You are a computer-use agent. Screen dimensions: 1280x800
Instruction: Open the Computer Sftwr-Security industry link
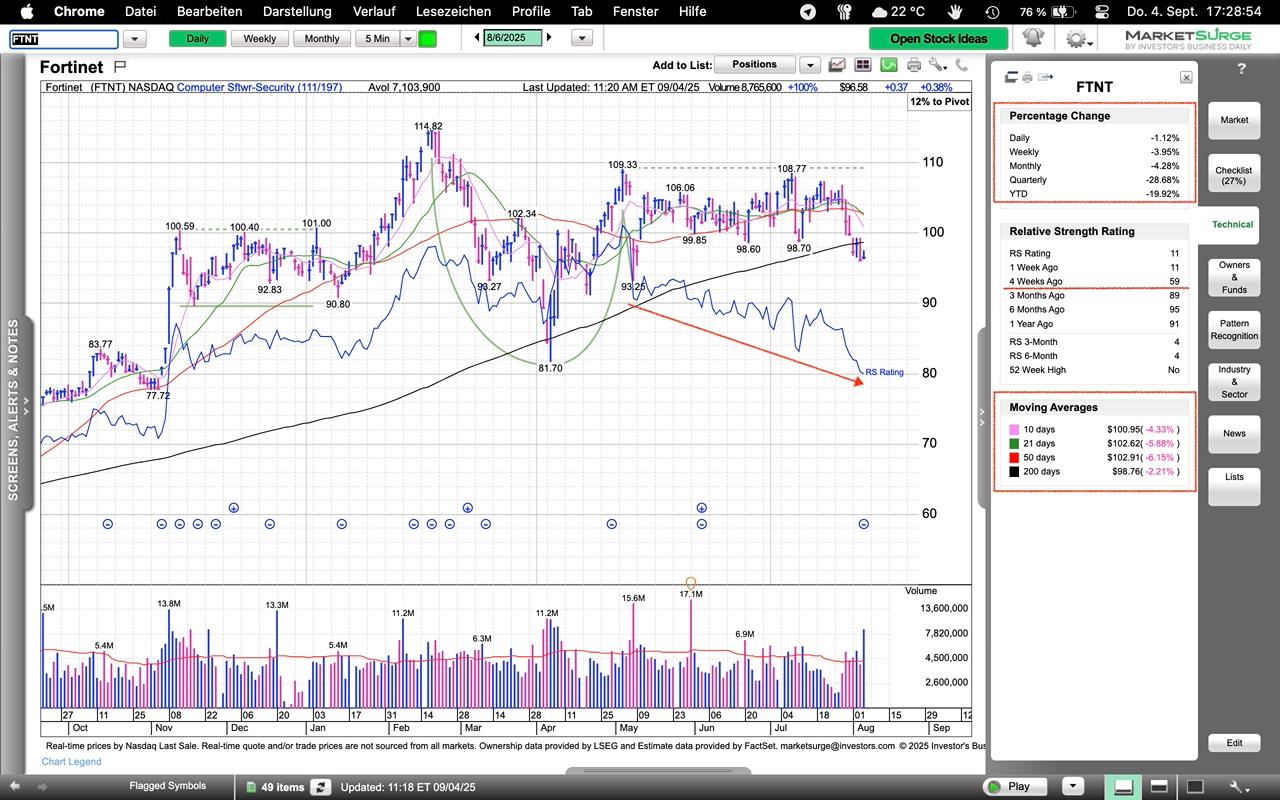(259, 87)
